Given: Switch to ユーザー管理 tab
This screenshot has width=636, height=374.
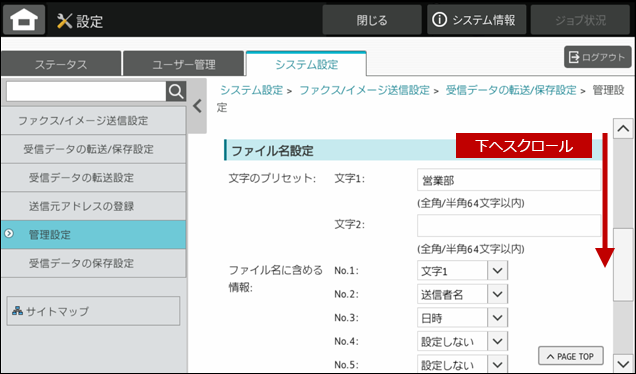Looking at the screenshot, I should pyautogui.click(x=184, y=64).
